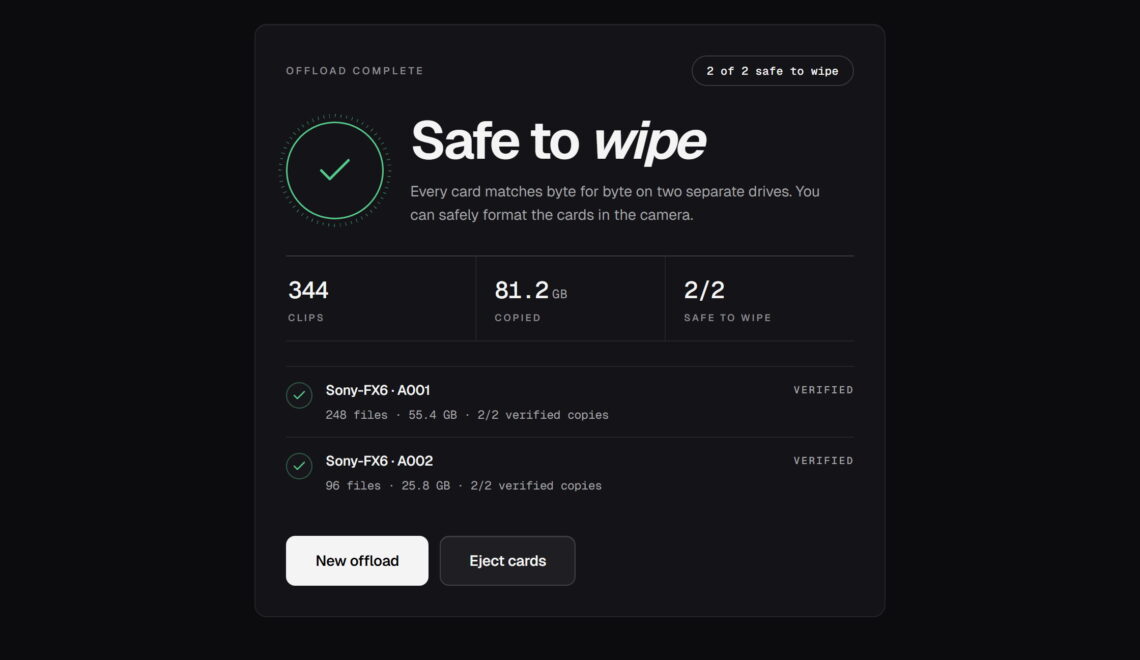Click the byte-for-byte match description text
1140x660 pixels.
[615, 204]
